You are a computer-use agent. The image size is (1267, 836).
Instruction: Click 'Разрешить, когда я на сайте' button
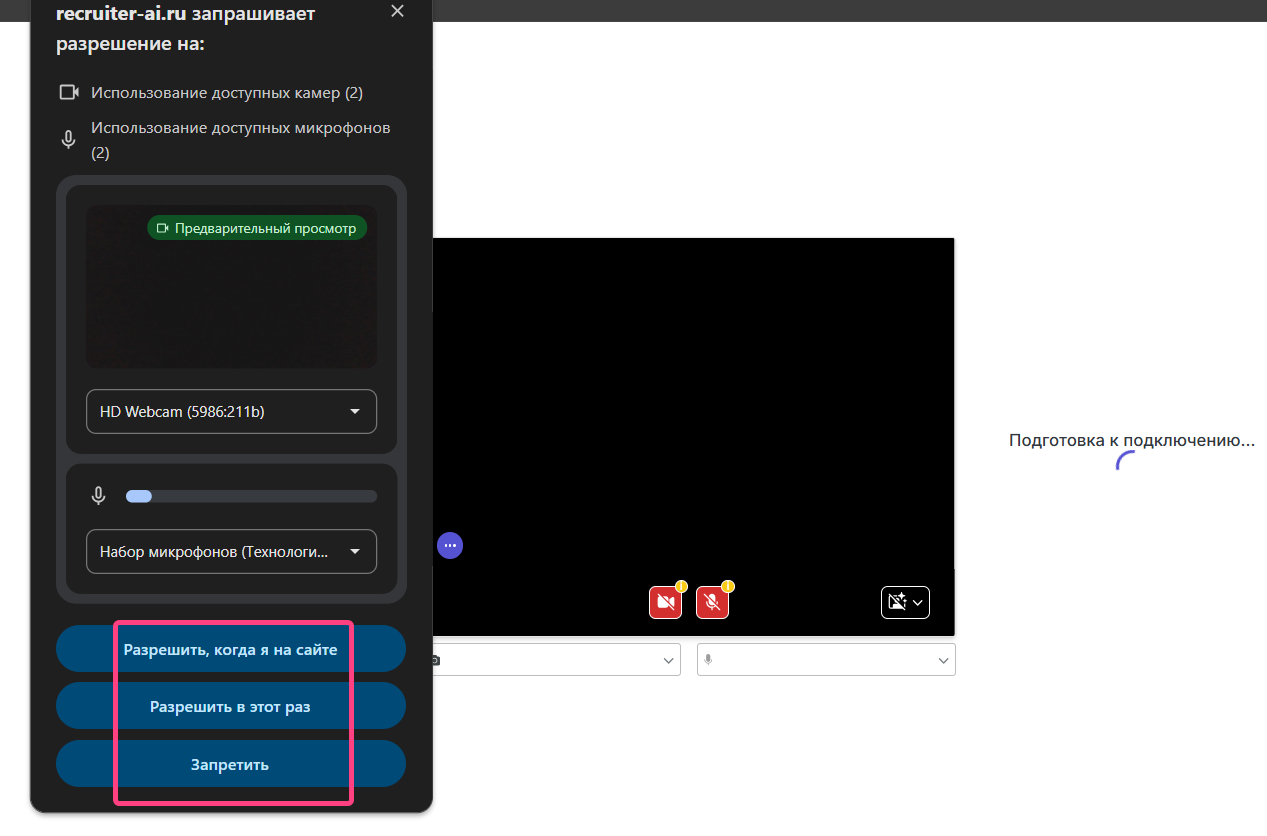[x=231, y=649]
